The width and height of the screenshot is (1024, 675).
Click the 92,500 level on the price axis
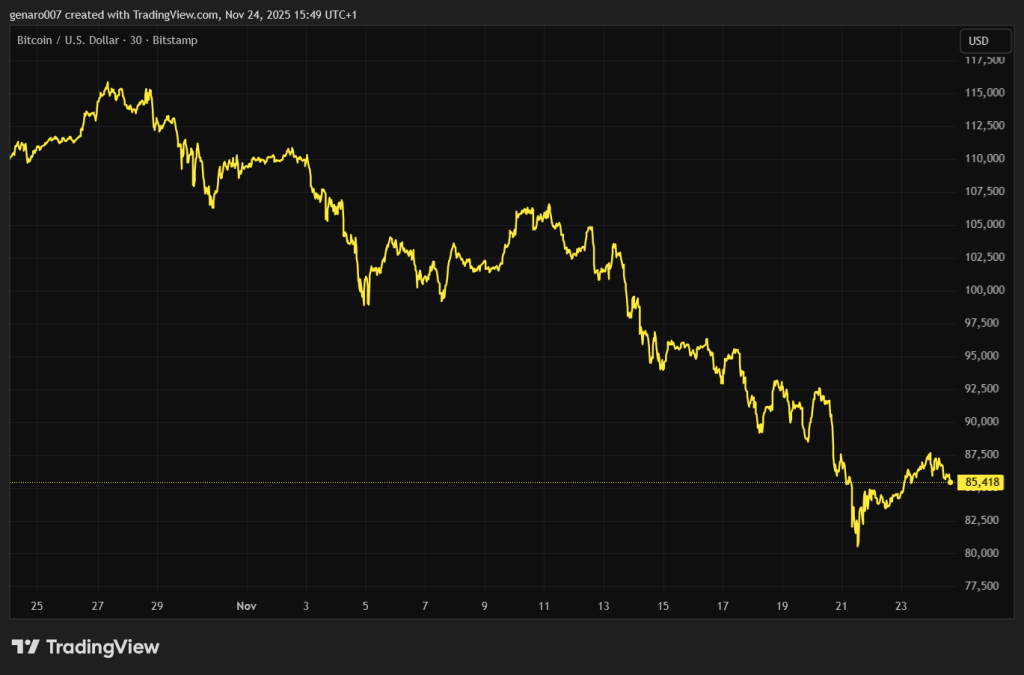tap(984, 389)
